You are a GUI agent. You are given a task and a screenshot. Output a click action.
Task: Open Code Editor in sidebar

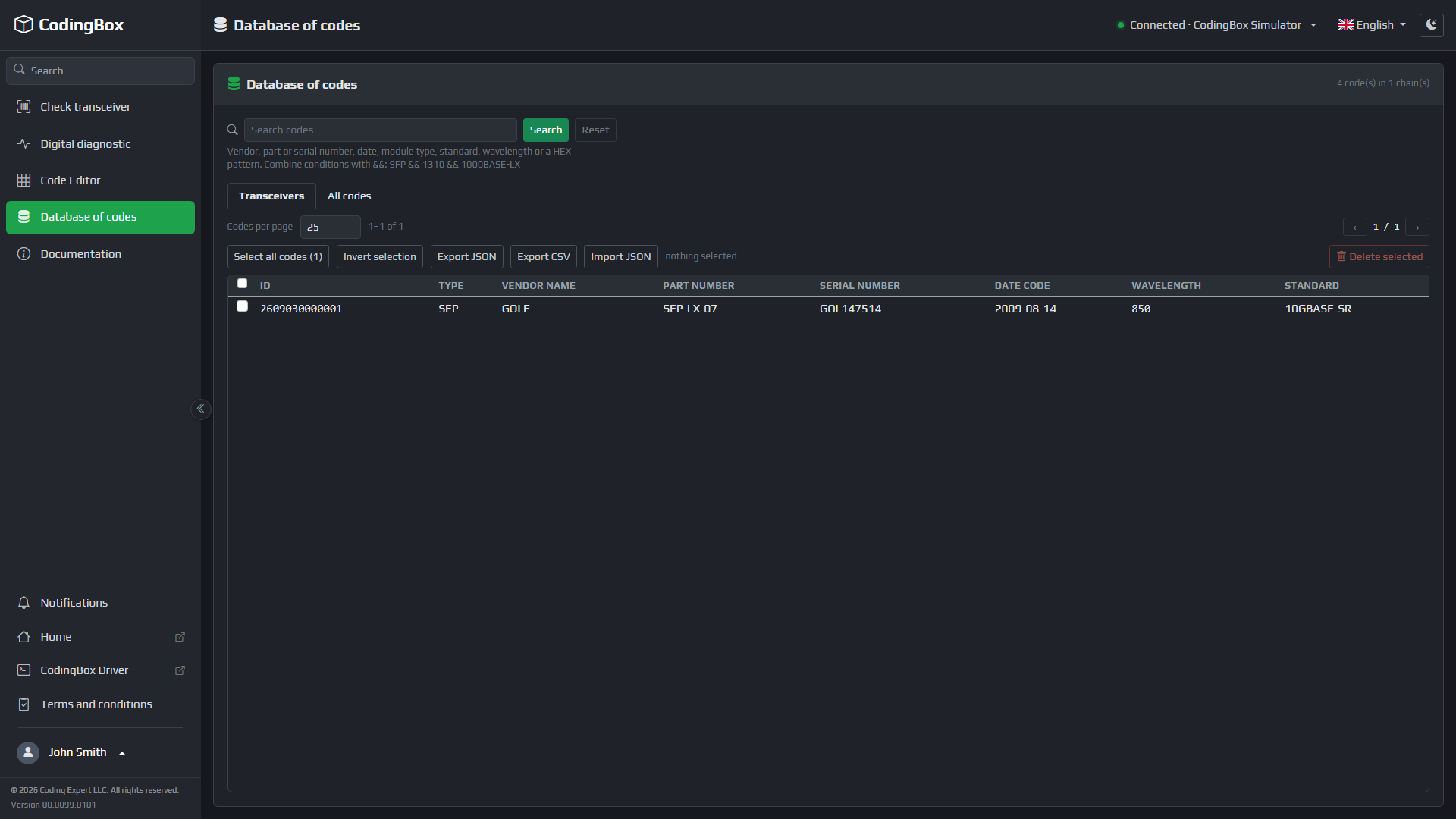click(x=100, y=180)
